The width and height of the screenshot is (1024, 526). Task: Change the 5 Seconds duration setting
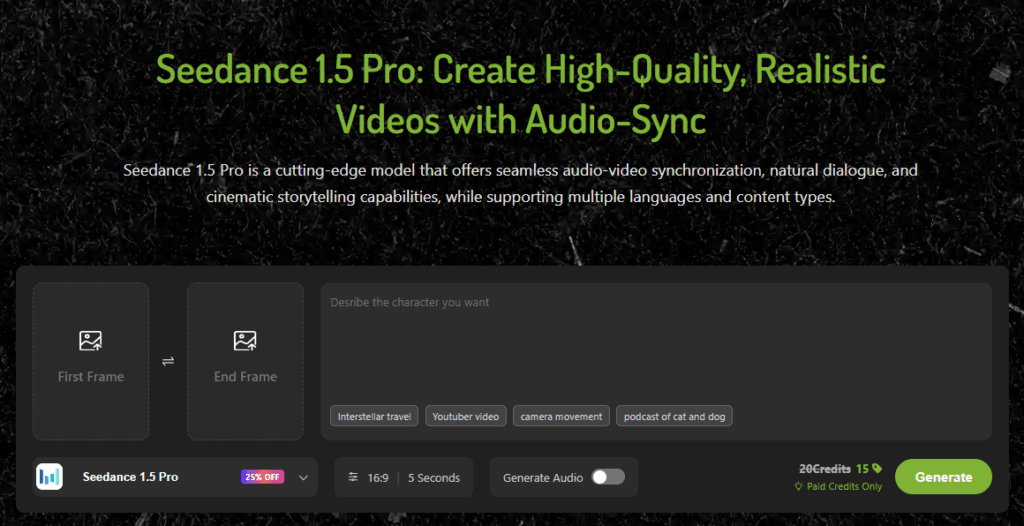click(433, 478)
